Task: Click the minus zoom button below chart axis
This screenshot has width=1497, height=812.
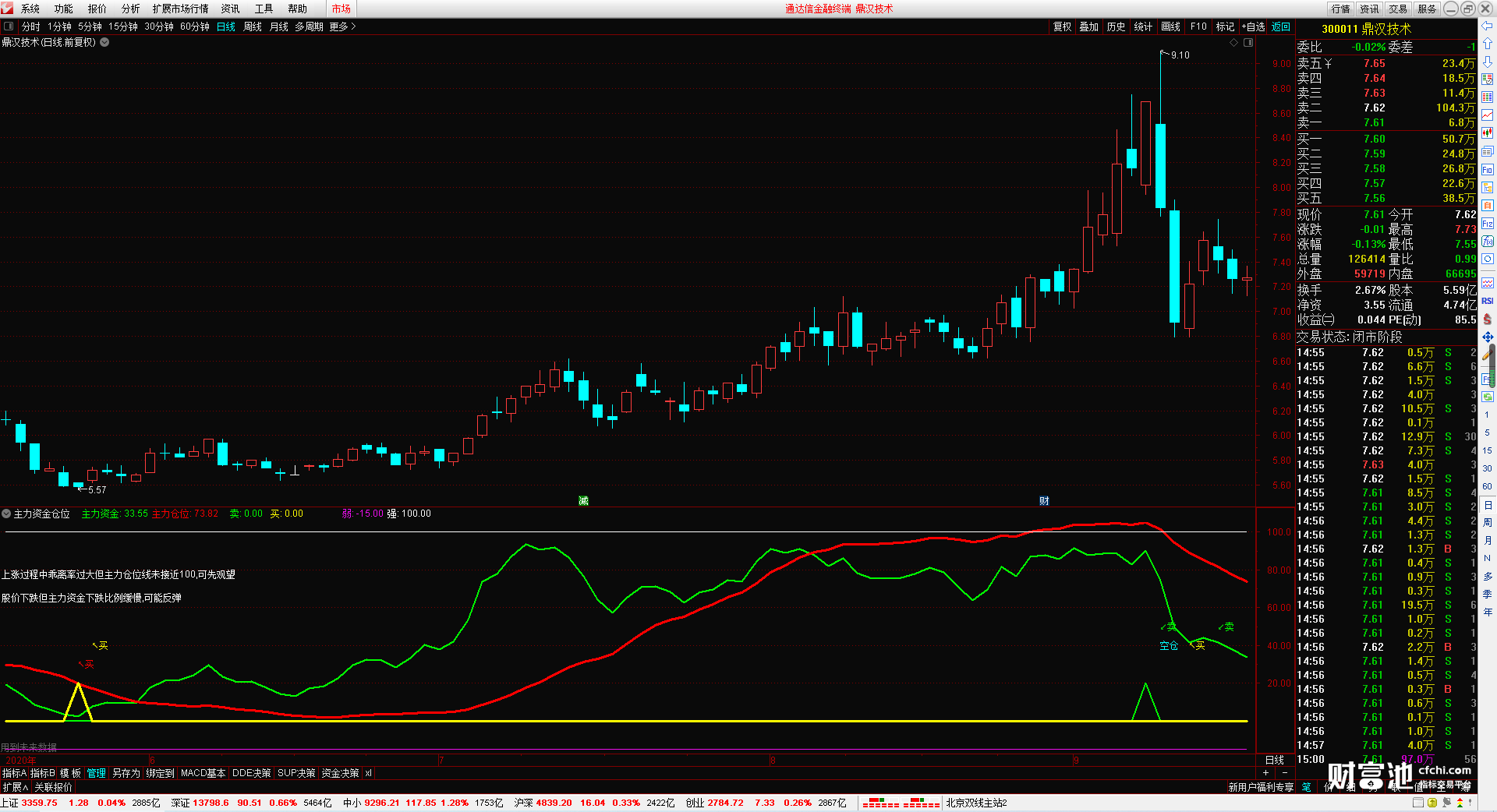Action: point(1285,773)
